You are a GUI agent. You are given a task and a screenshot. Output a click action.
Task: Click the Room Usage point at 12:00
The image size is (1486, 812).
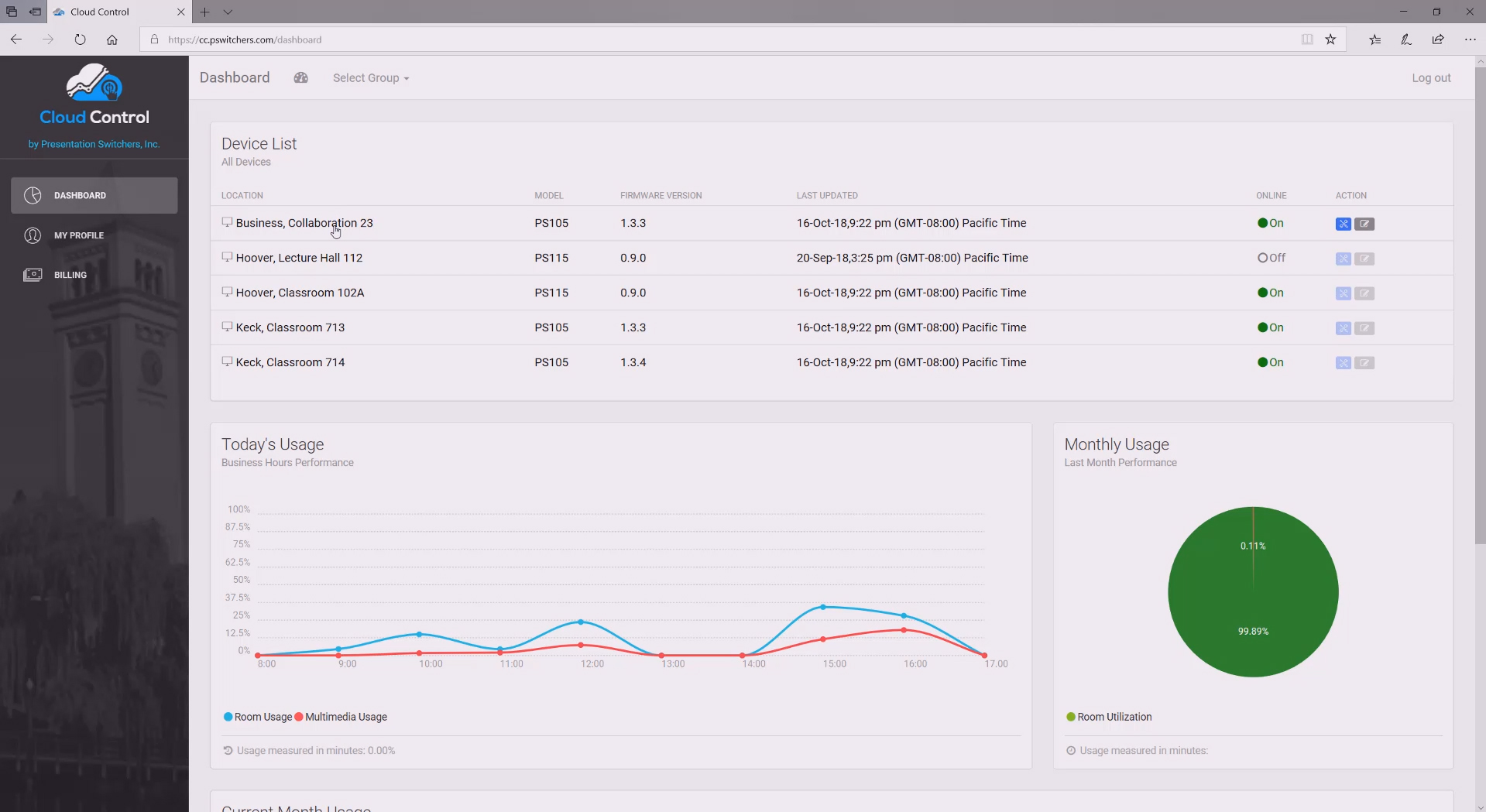pos(581,622)
